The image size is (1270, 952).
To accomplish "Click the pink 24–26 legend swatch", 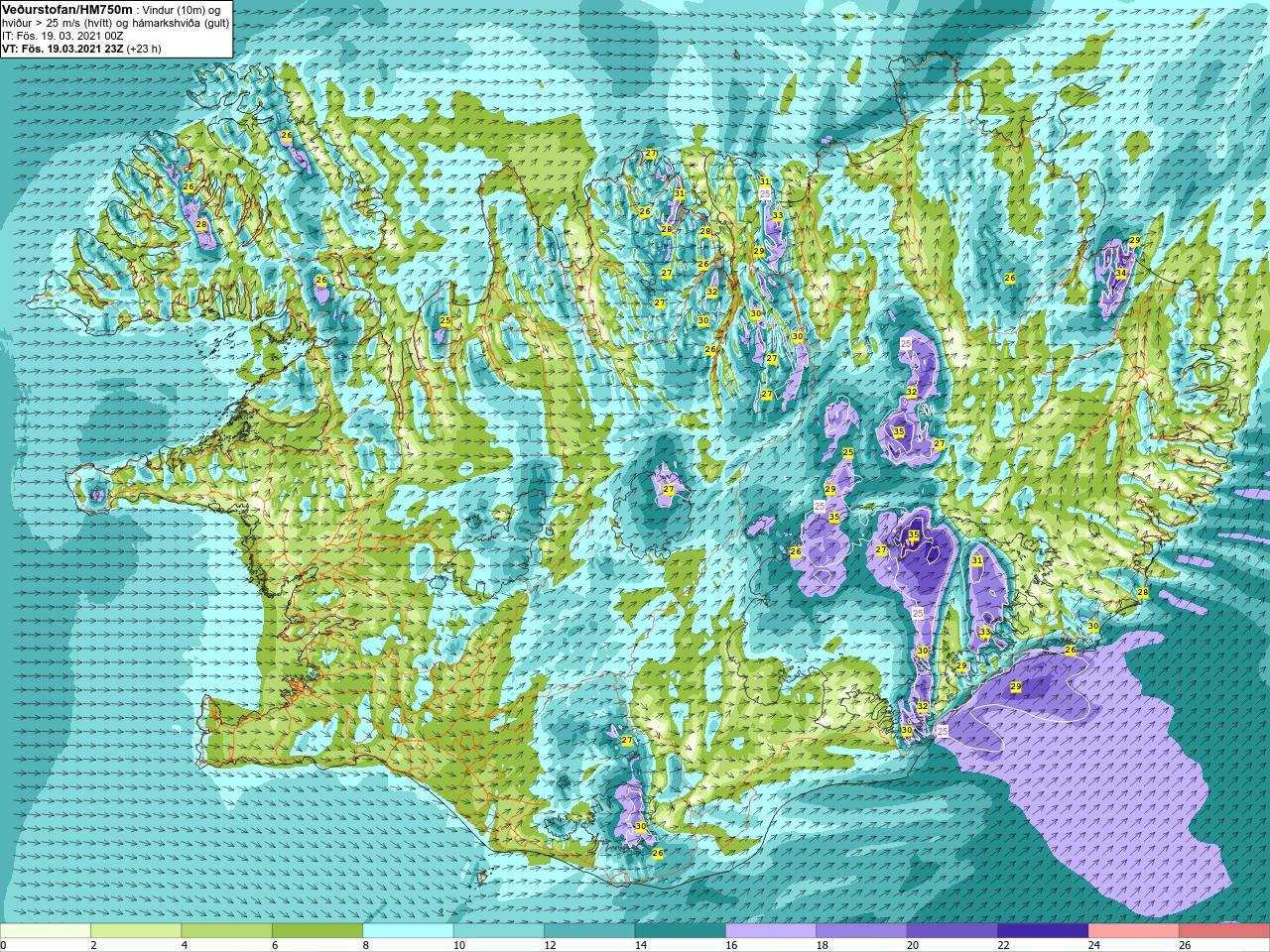I will point(1134,931).
